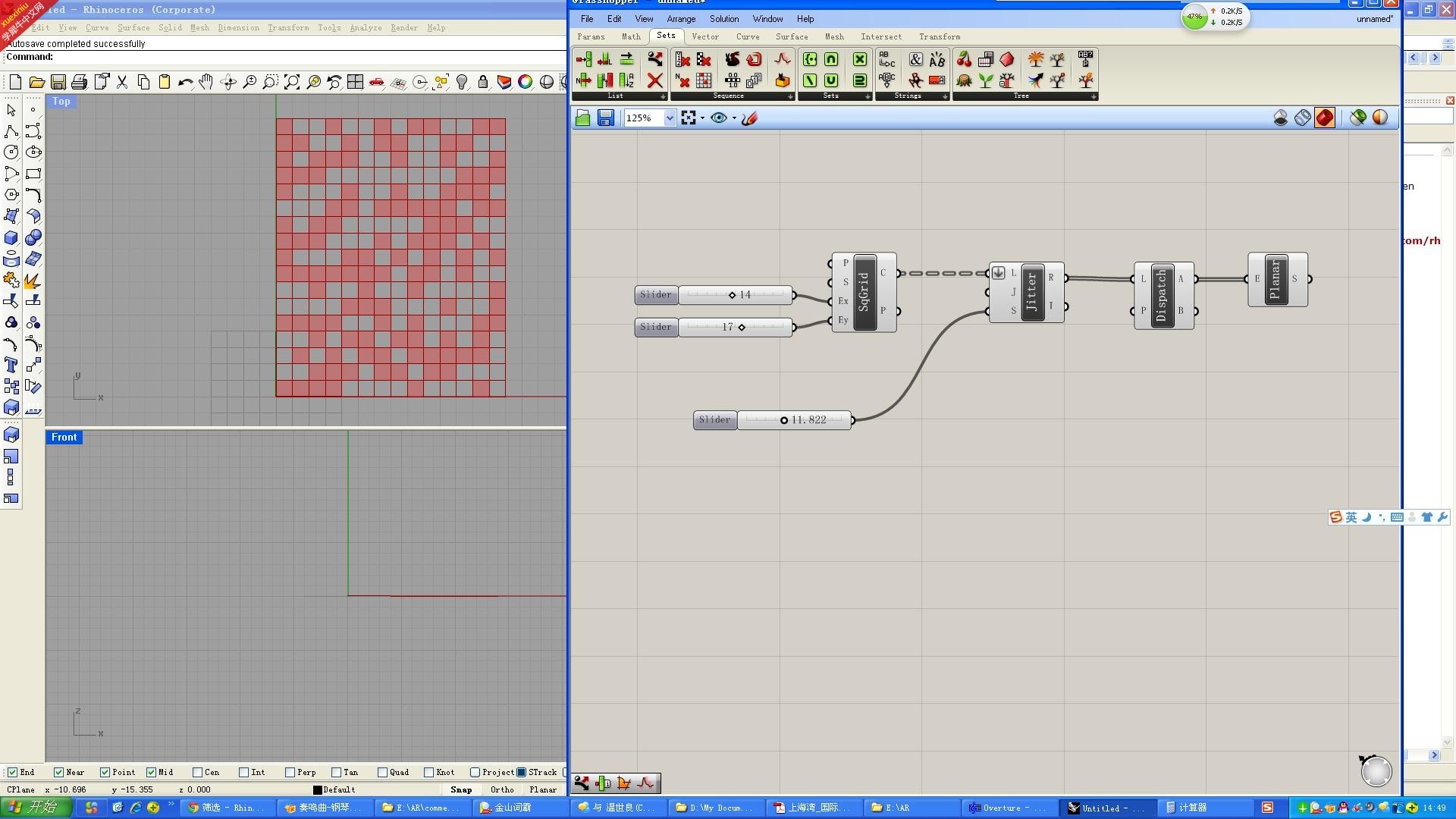Expand the Sequence panel components
1456x819 pixels.
pos(790,96)
